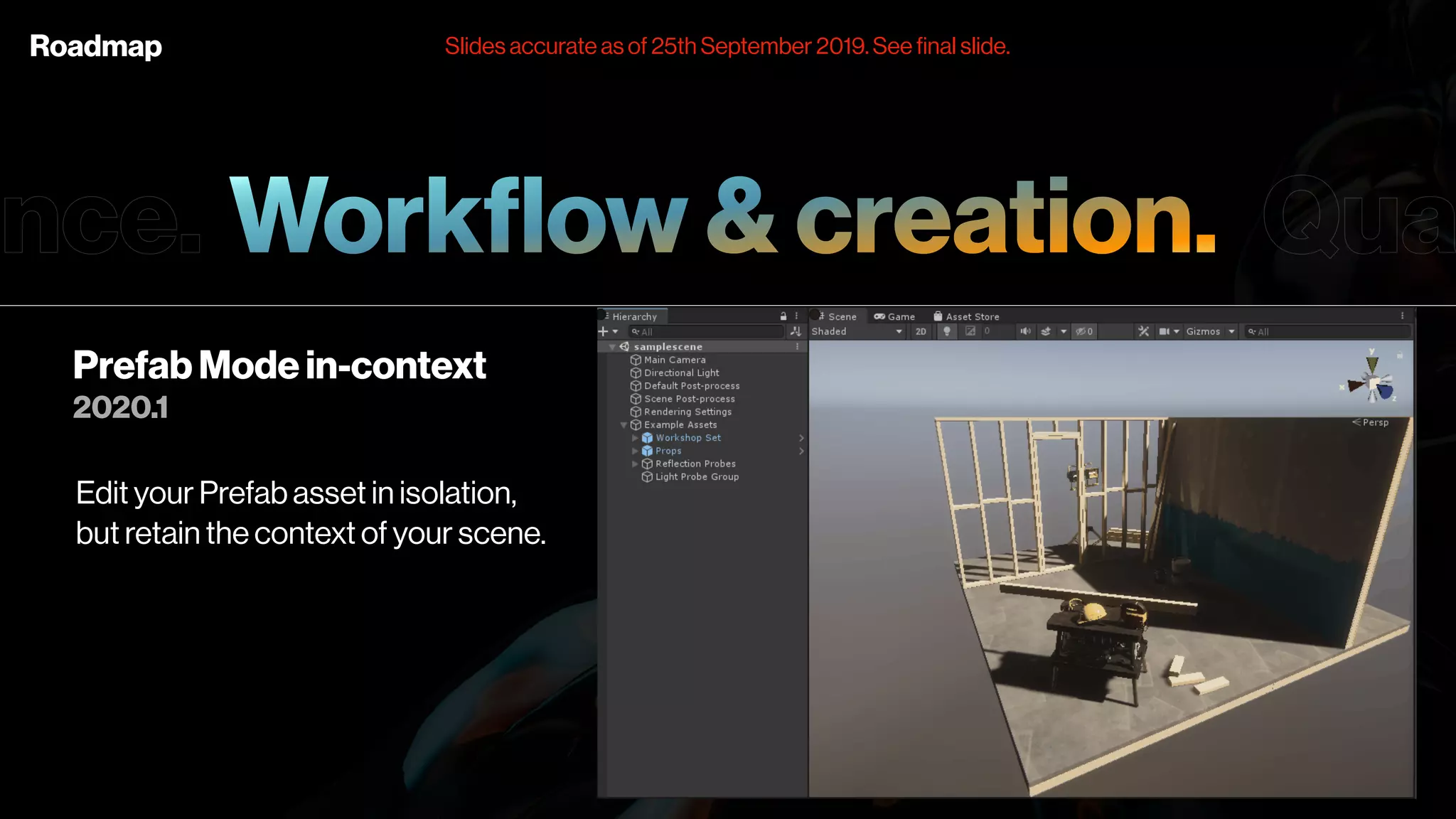Toggle 2D scene view mode
Image resolution: width=1456 pixels, height=819 pixels.
pos(921,331)
